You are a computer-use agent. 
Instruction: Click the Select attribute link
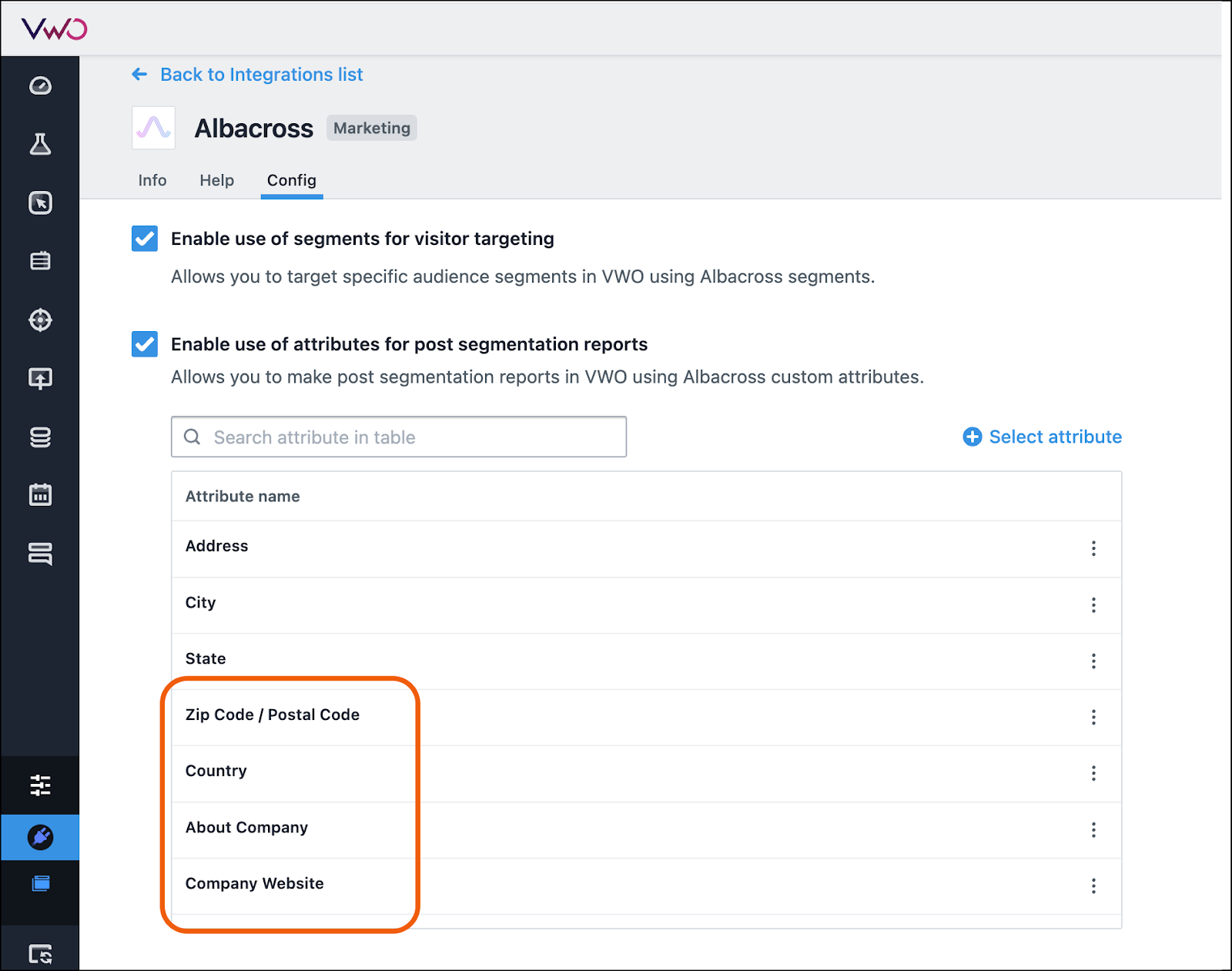(x=1055, y=437)
